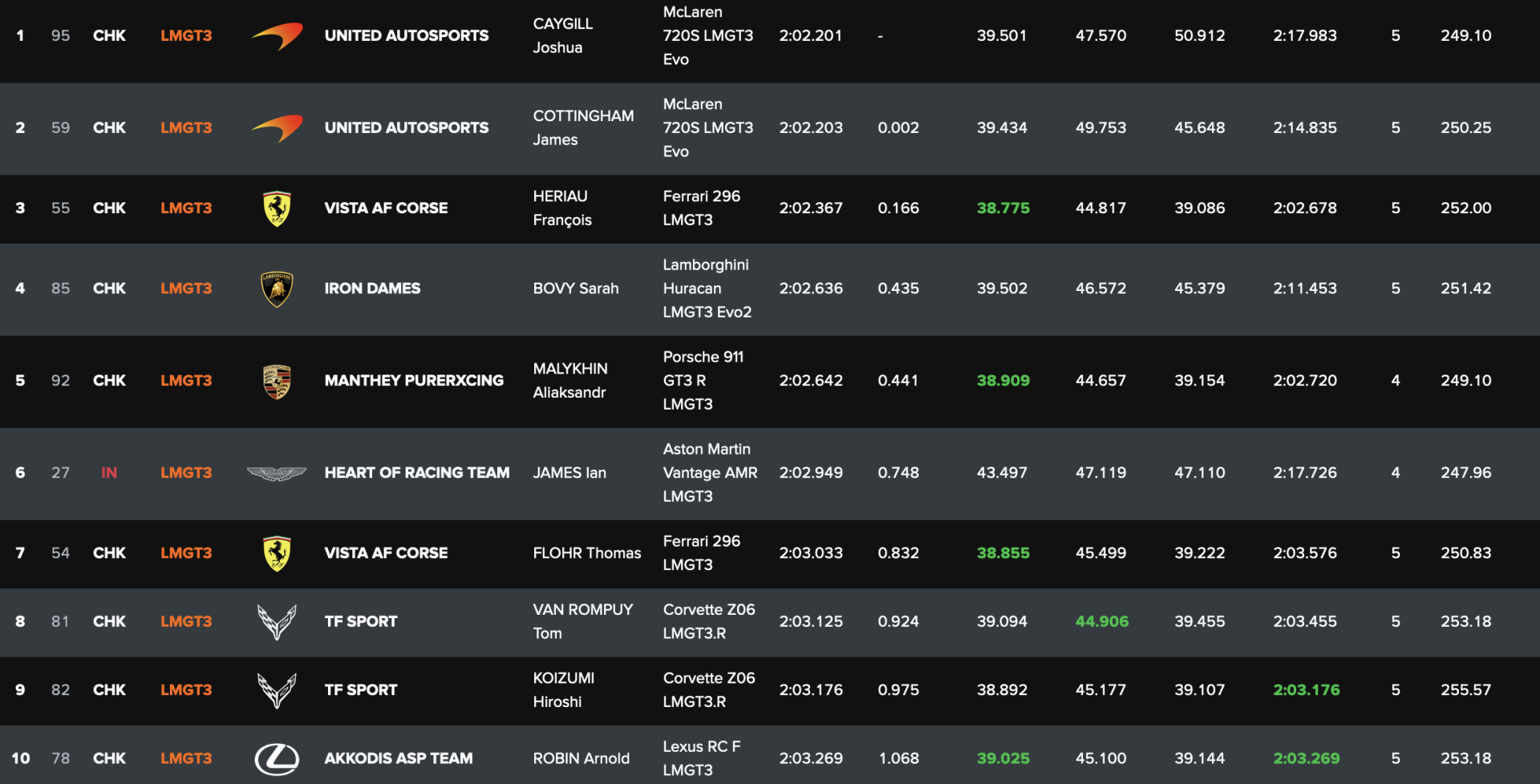Click the Lamborghini logo for Iron Dames
Viewport: 1540px width, 784px height.
tap(277, 289)
